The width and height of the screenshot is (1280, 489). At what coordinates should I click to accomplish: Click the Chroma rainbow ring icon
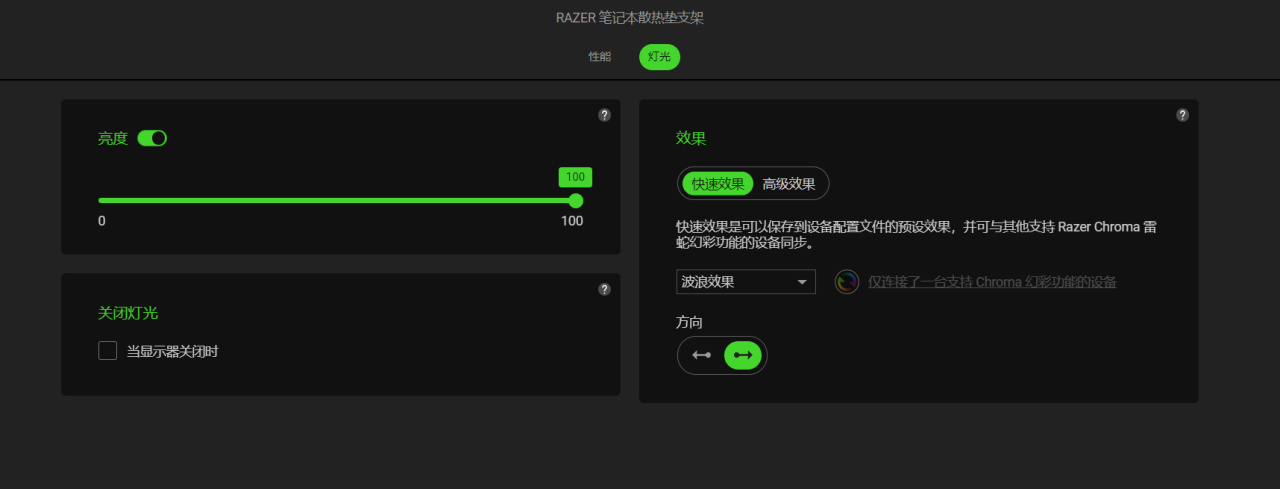pyautogui.click(x=847, y=282)
